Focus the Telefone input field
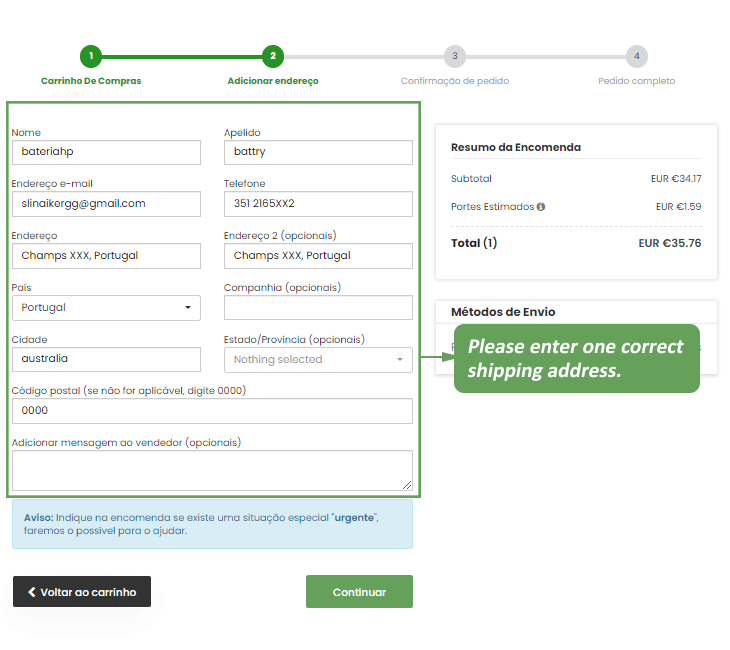 click(318, 204)
